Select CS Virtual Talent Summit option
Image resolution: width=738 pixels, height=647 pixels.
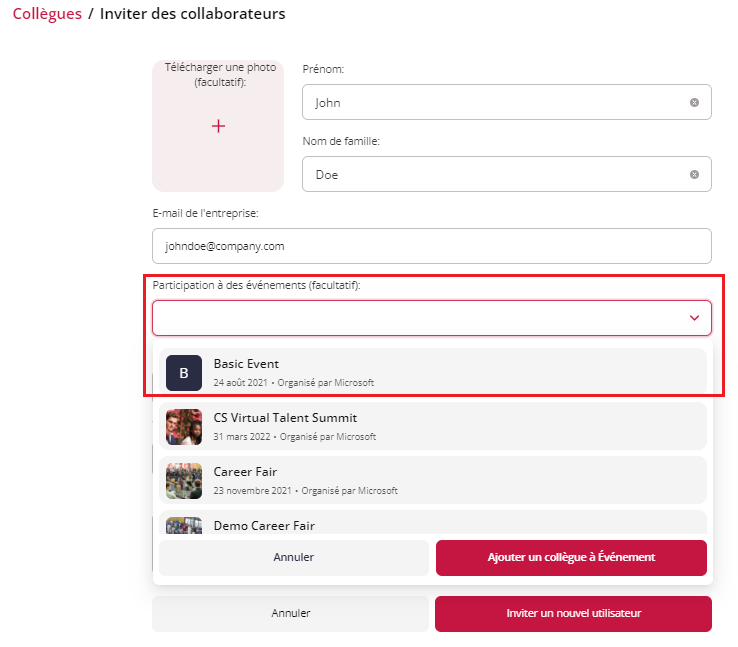click(x=433, y=426)
